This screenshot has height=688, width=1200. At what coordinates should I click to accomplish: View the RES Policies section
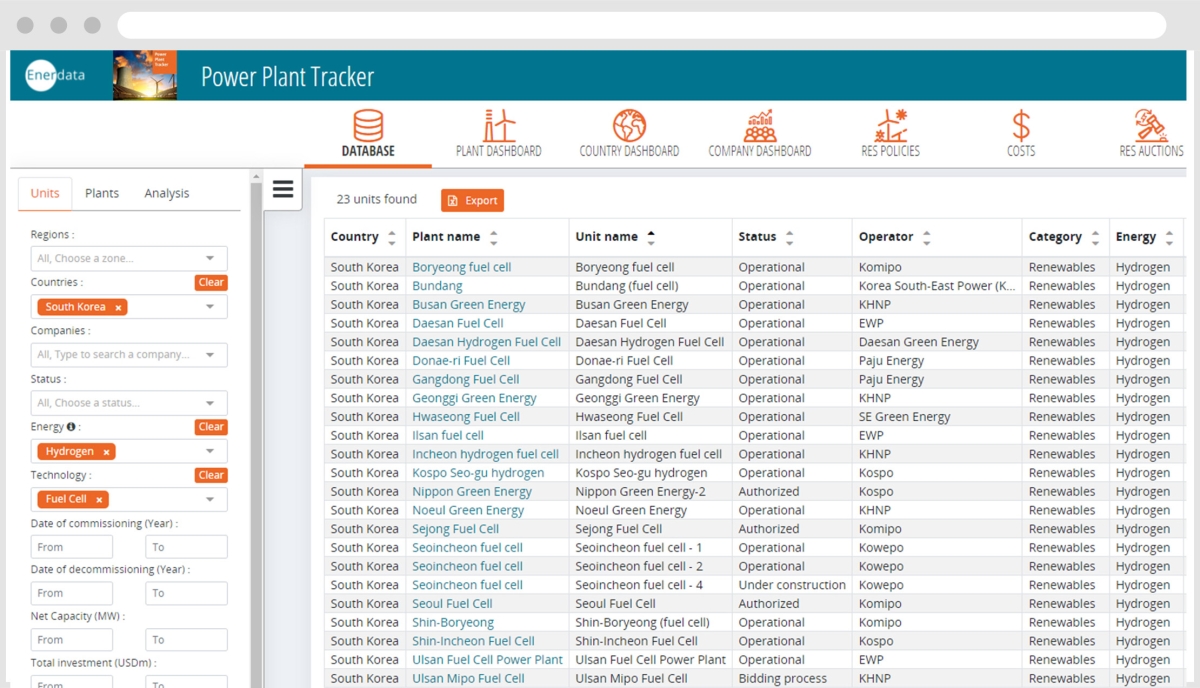pos(890,132)
